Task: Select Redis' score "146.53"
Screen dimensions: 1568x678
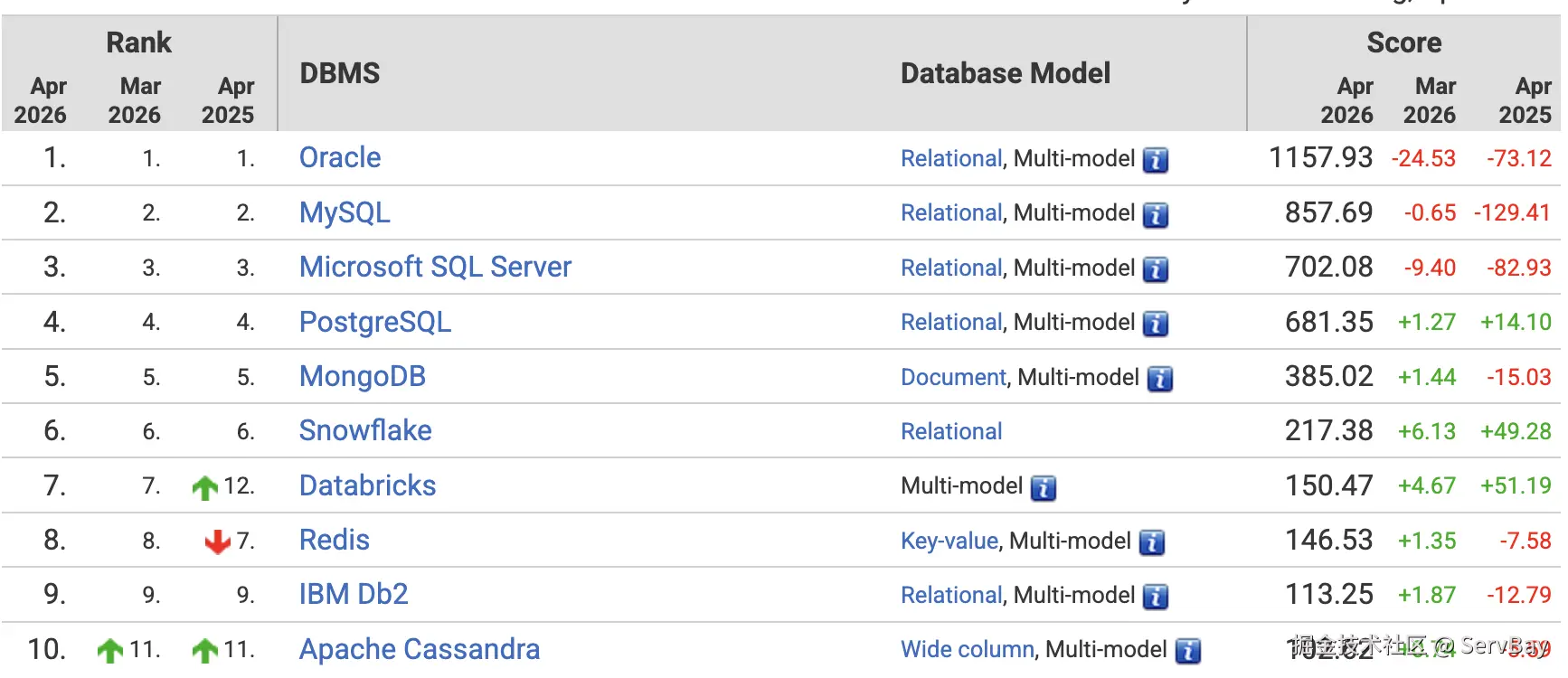Action: pos(1328,540)
